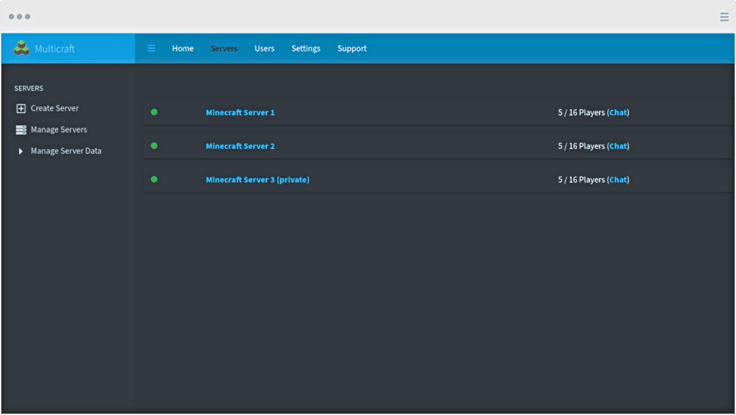The image size is (736, 415).
Task: Open the Servers menu item
Action: tap(224, 48)
